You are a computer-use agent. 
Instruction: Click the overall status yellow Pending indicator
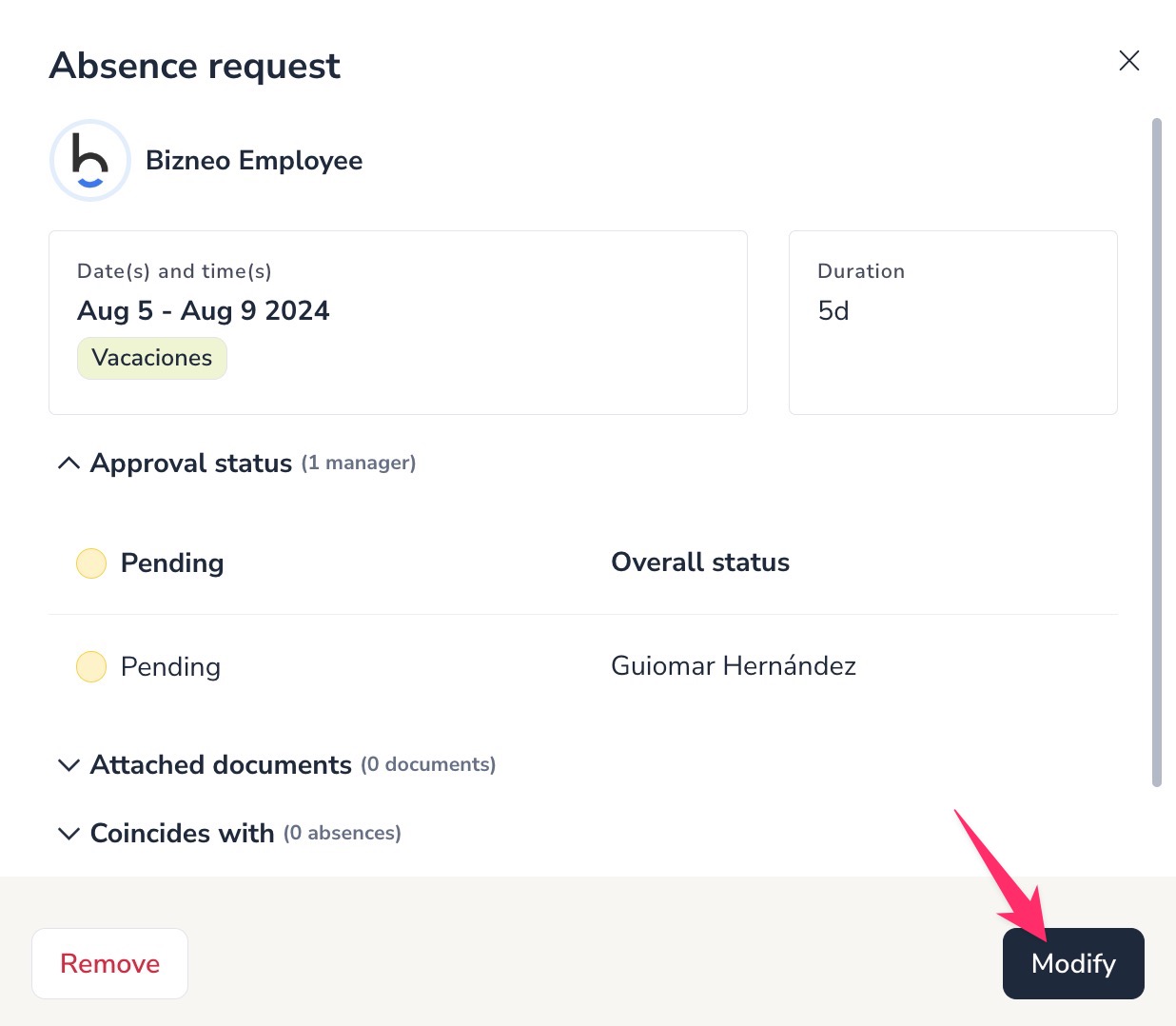click(x=91, y=563)
